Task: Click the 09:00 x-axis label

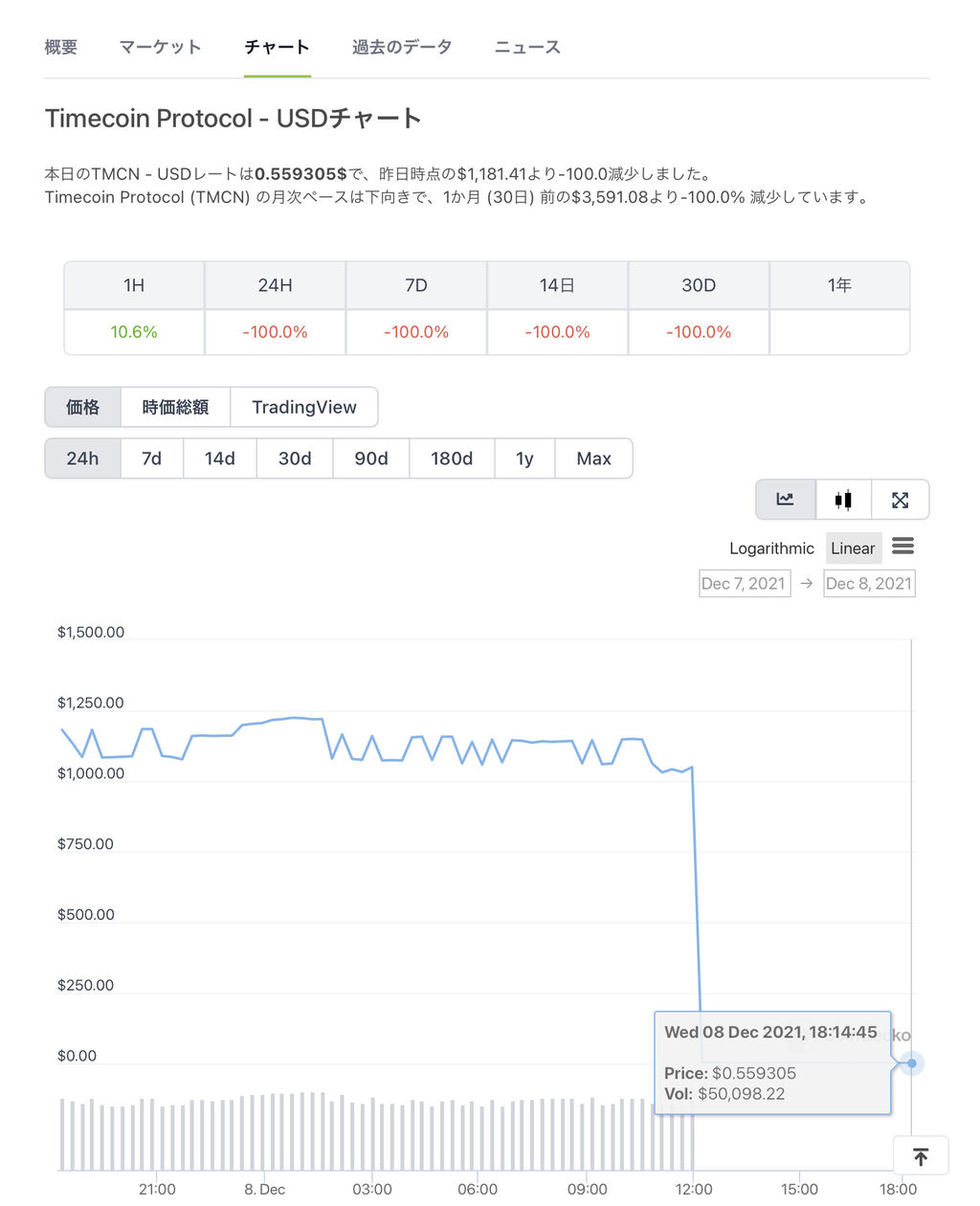Action: tap(588, 1189)
